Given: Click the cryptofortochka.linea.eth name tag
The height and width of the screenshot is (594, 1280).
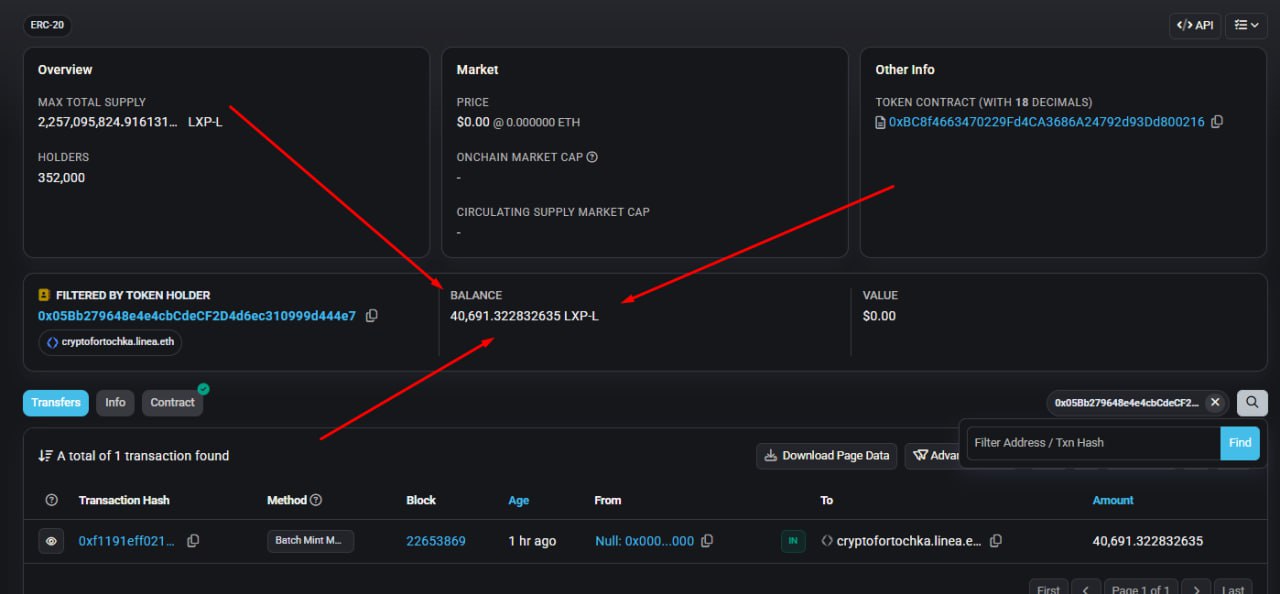Looking at the screenshot, I should point(110,342).
